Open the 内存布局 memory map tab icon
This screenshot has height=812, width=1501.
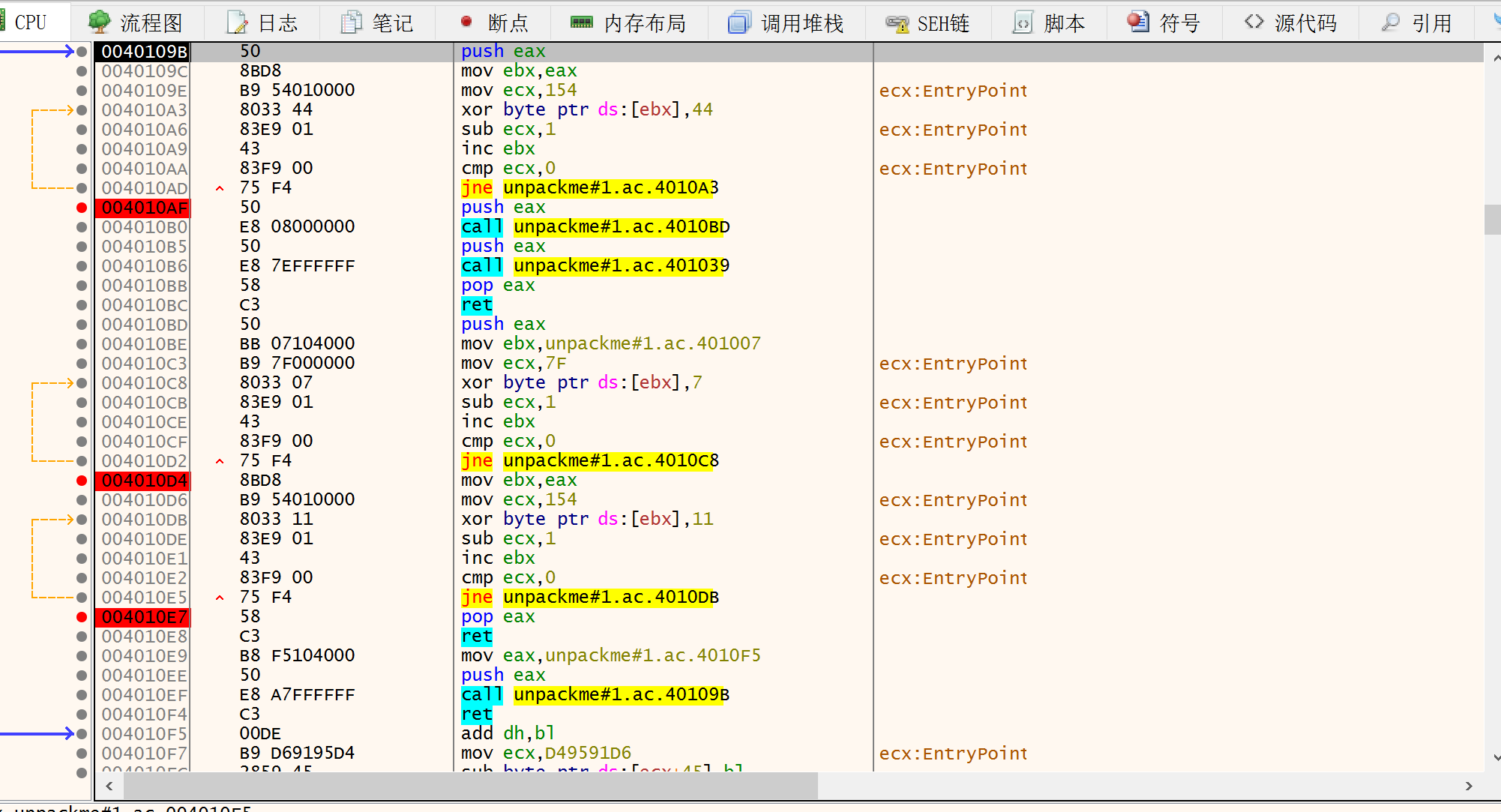click(581, 22)
